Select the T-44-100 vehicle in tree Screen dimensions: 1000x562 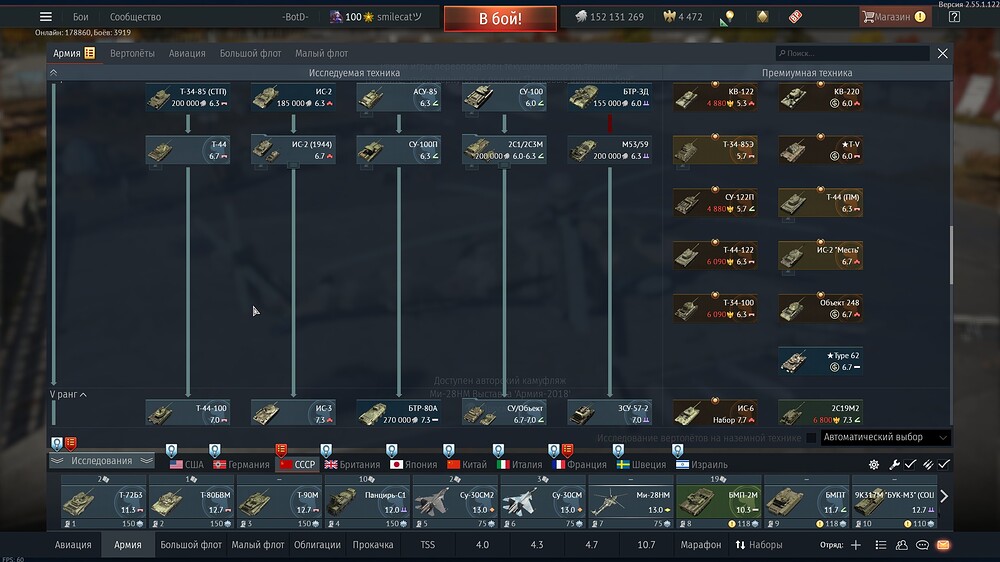click(188, 413)
